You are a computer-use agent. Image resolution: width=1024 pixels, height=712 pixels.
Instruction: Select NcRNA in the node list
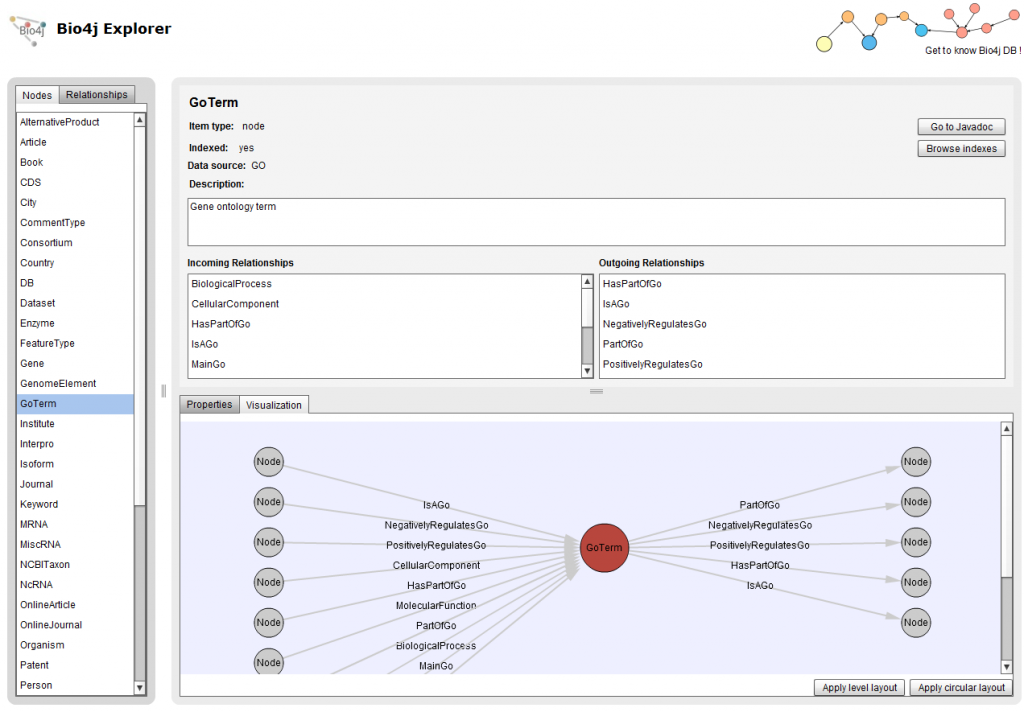tap(75, 585)
